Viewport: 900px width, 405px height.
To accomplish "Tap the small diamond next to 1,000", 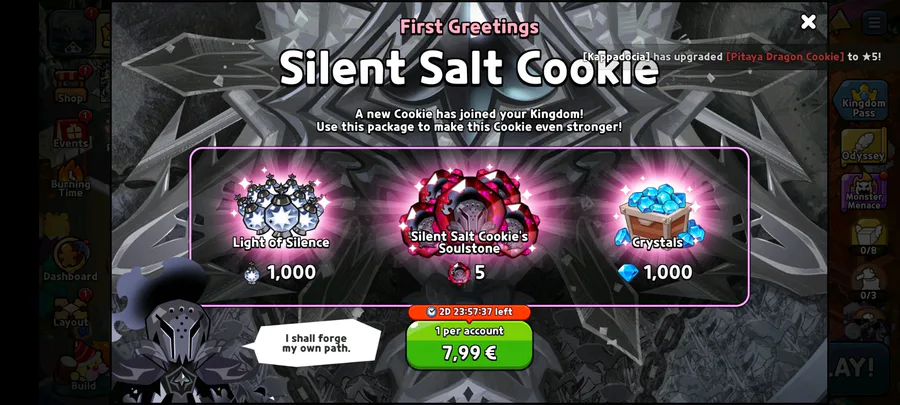I will click(628, 272).
